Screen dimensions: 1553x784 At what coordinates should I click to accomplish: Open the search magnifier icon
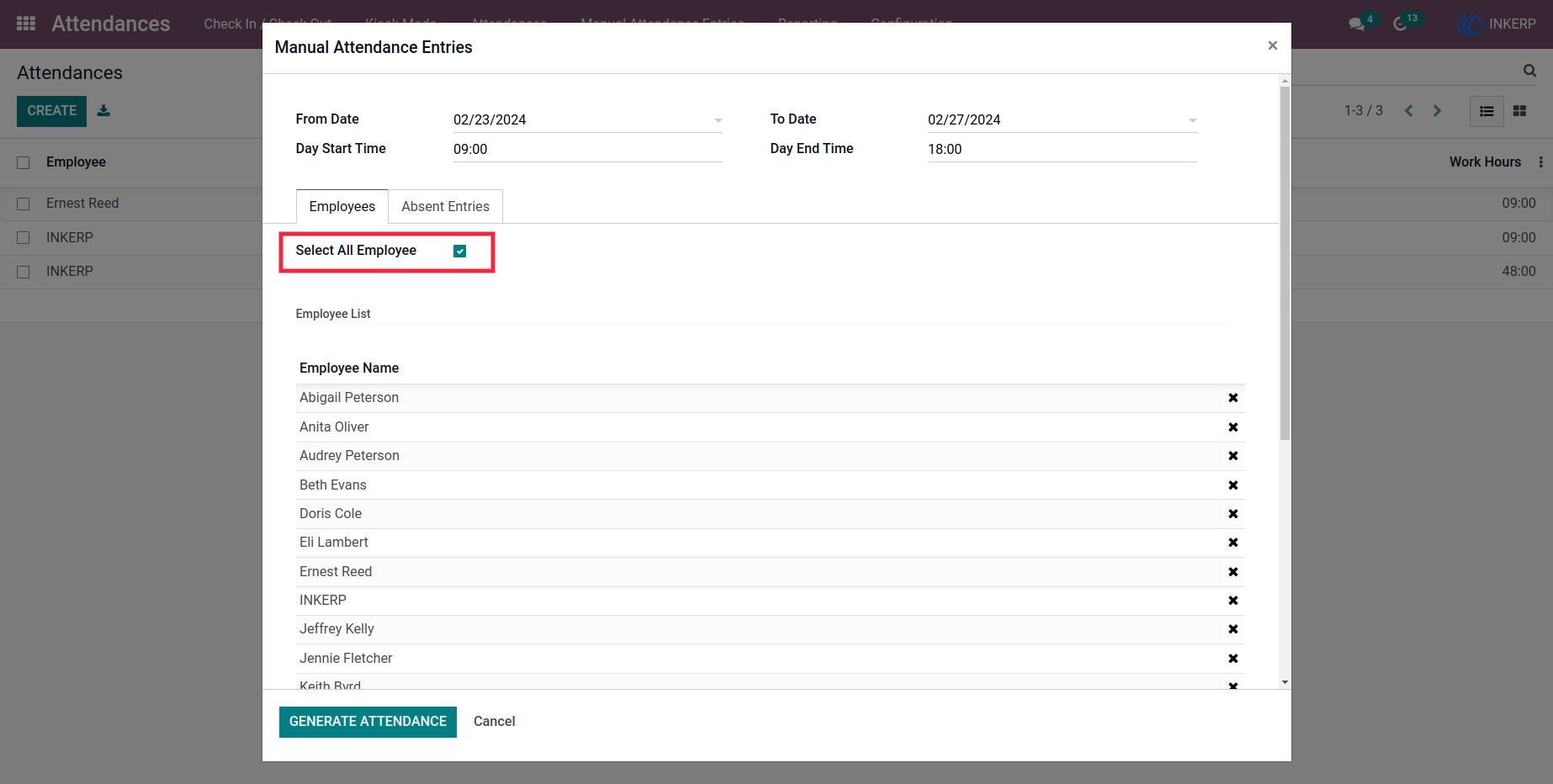click(x=1529, y=71)
